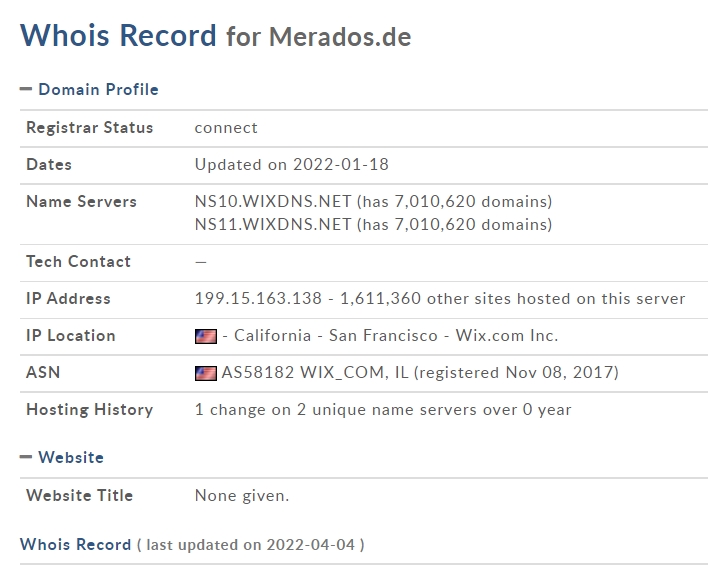Click the Registrar Status connect value
The image size is (708, 565).
[226, 128]
